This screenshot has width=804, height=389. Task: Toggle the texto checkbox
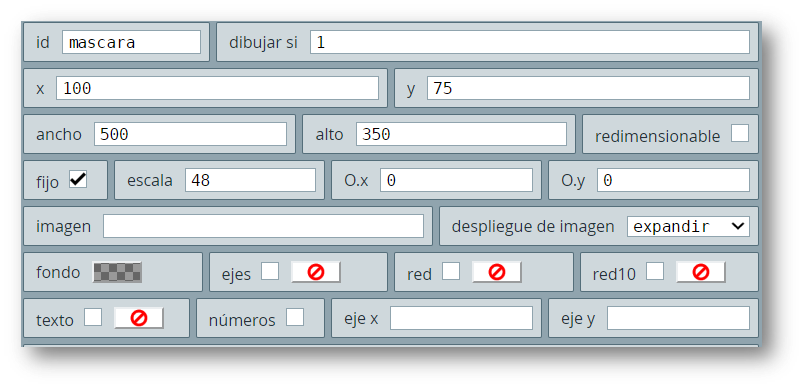tap(93, 318)
